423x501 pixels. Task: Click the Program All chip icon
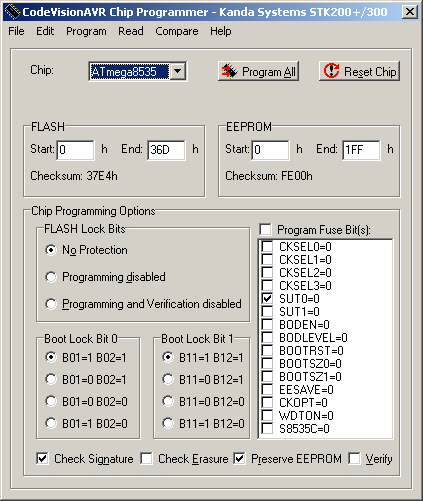[230, 71]
